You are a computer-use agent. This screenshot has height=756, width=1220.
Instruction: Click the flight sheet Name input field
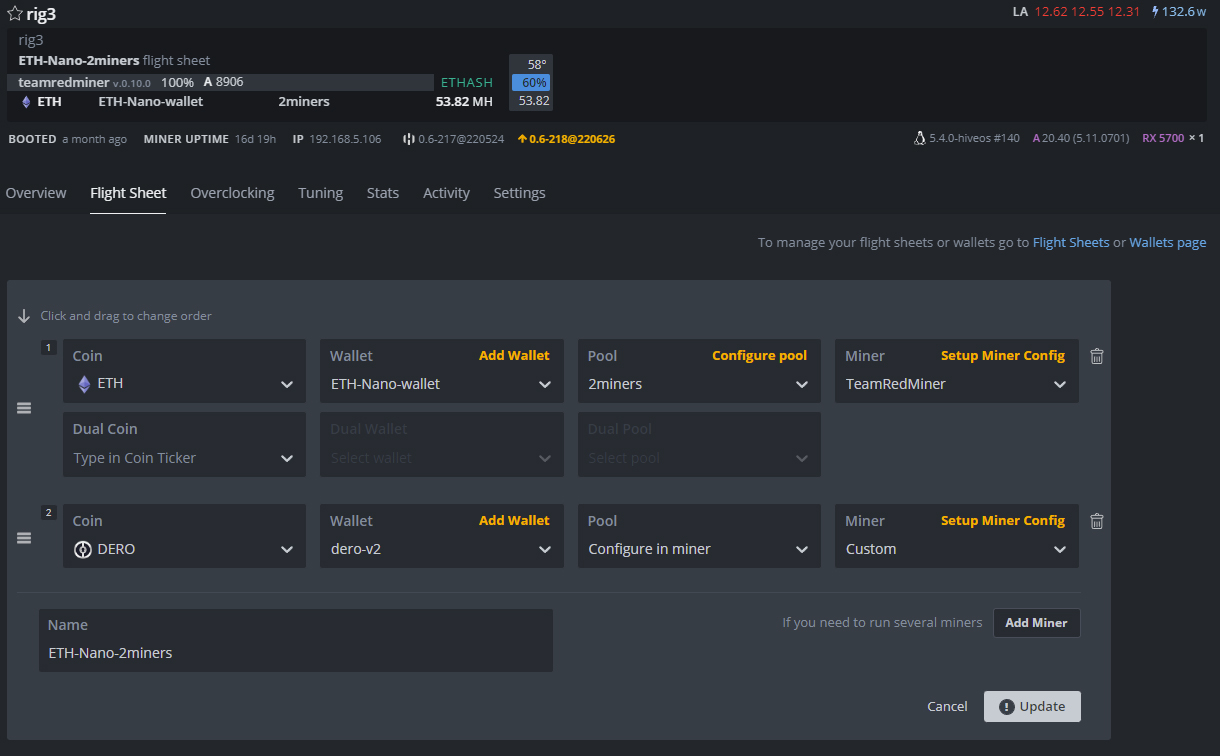(x=296, y=653)
